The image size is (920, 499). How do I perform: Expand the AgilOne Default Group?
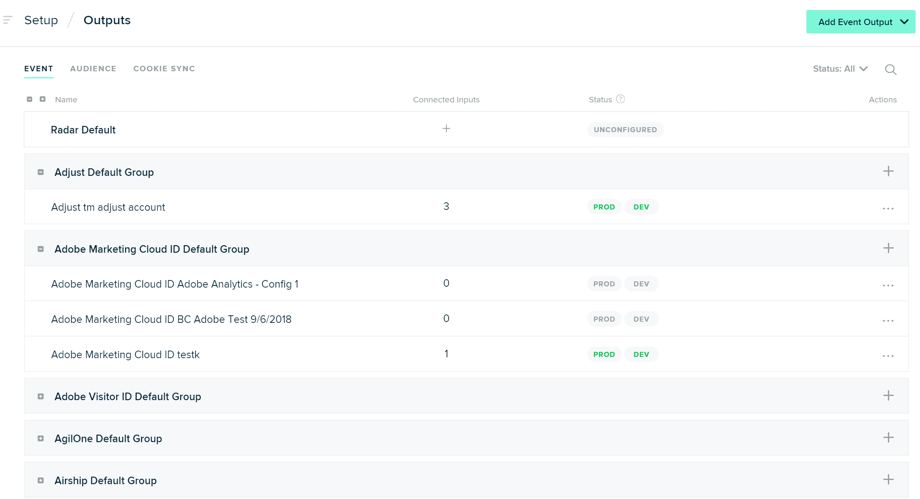coord(40,439)
